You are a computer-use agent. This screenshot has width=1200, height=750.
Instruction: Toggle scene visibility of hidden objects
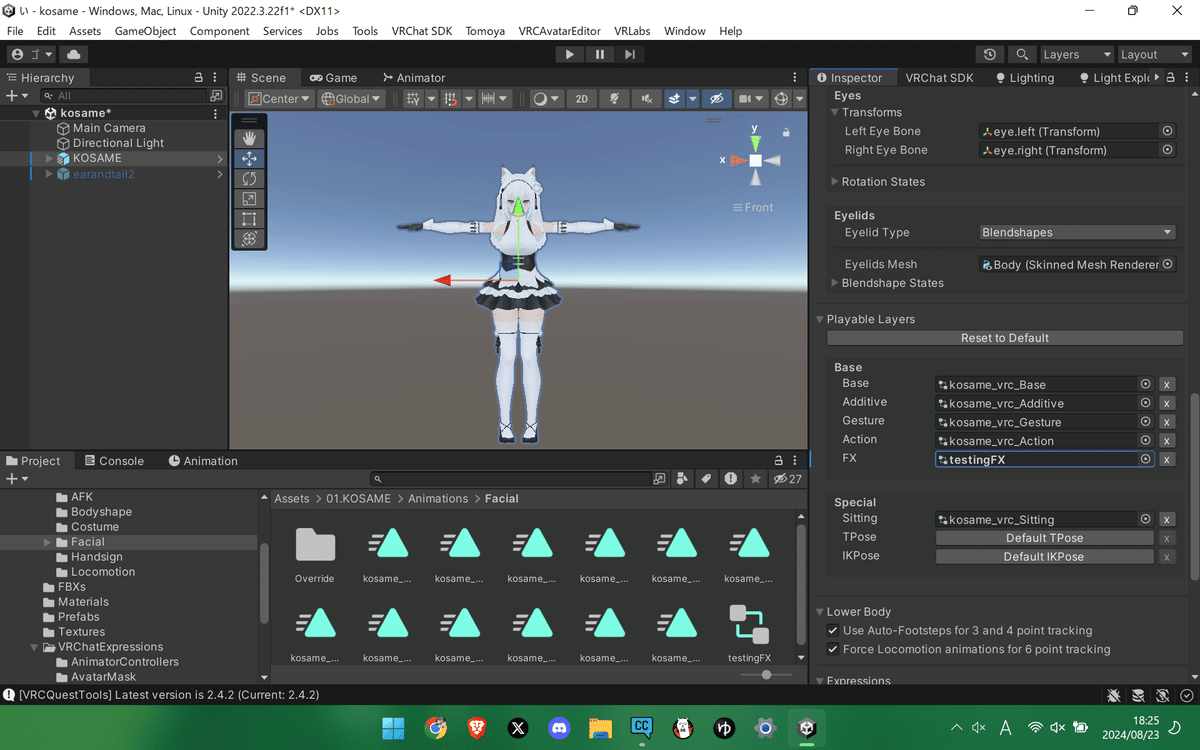pos(715,99)
